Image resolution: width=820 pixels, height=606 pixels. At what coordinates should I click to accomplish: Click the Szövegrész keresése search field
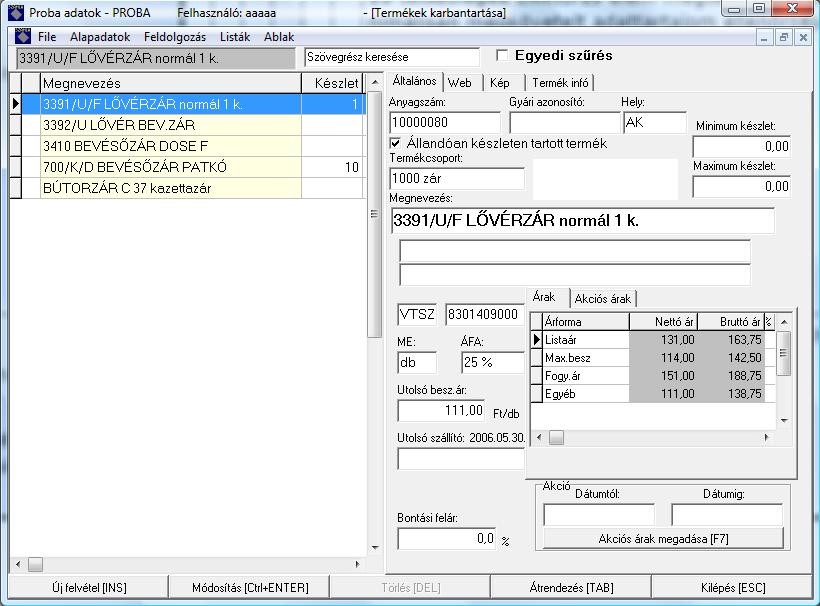(391, 57)
